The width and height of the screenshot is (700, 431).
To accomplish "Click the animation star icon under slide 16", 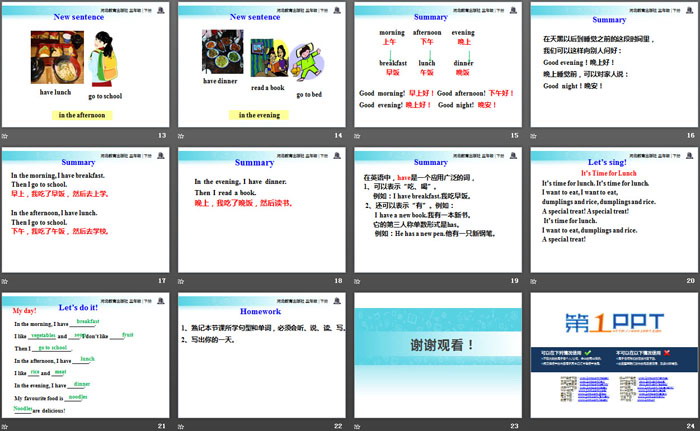I will [533, 136].
